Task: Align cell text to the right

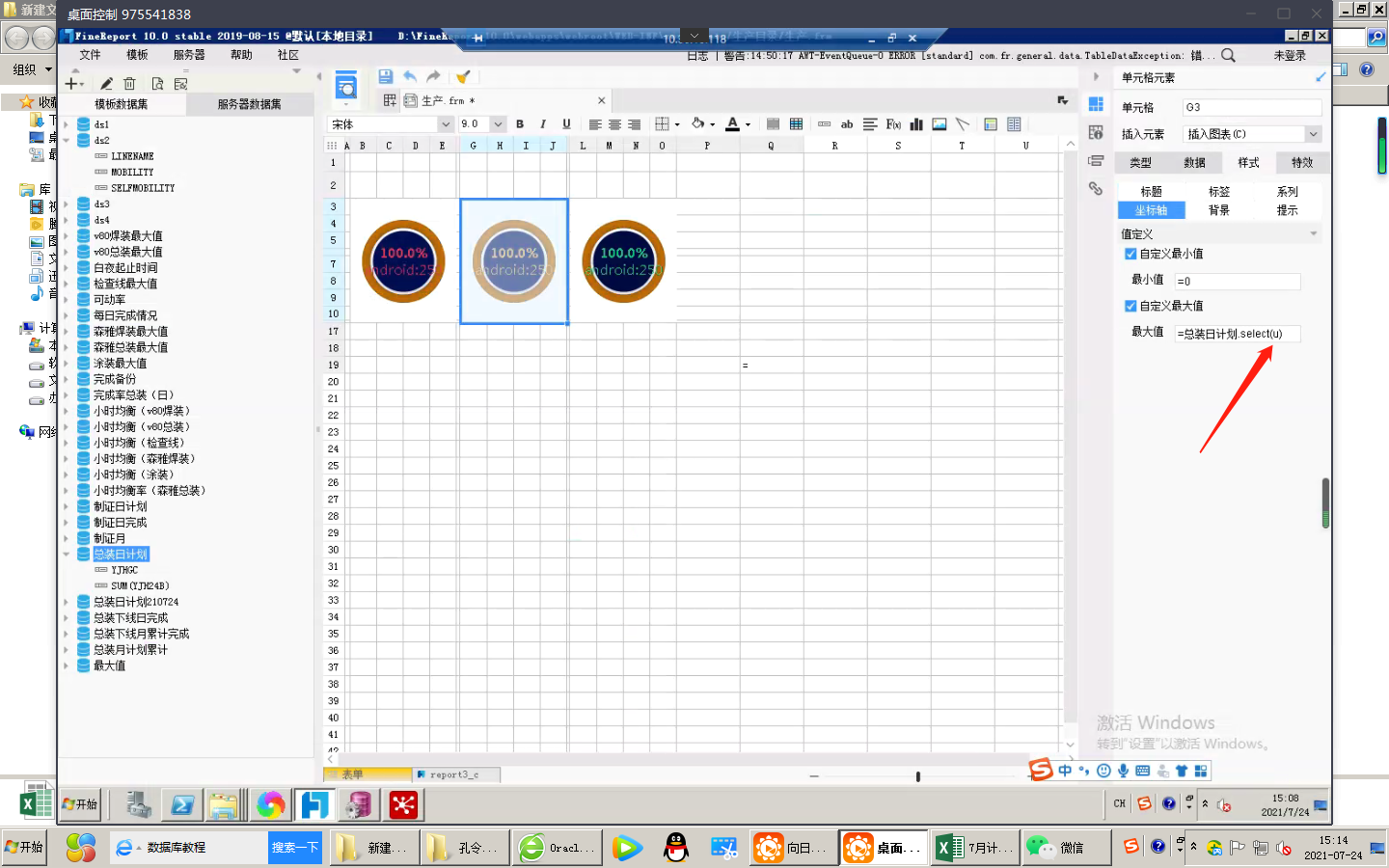Action: tap(634, 124)
